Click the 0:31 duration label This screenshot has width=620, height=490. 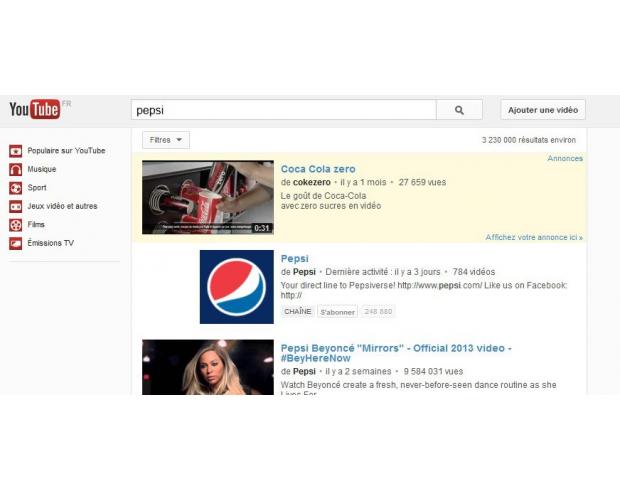click(x=262, y=228)
